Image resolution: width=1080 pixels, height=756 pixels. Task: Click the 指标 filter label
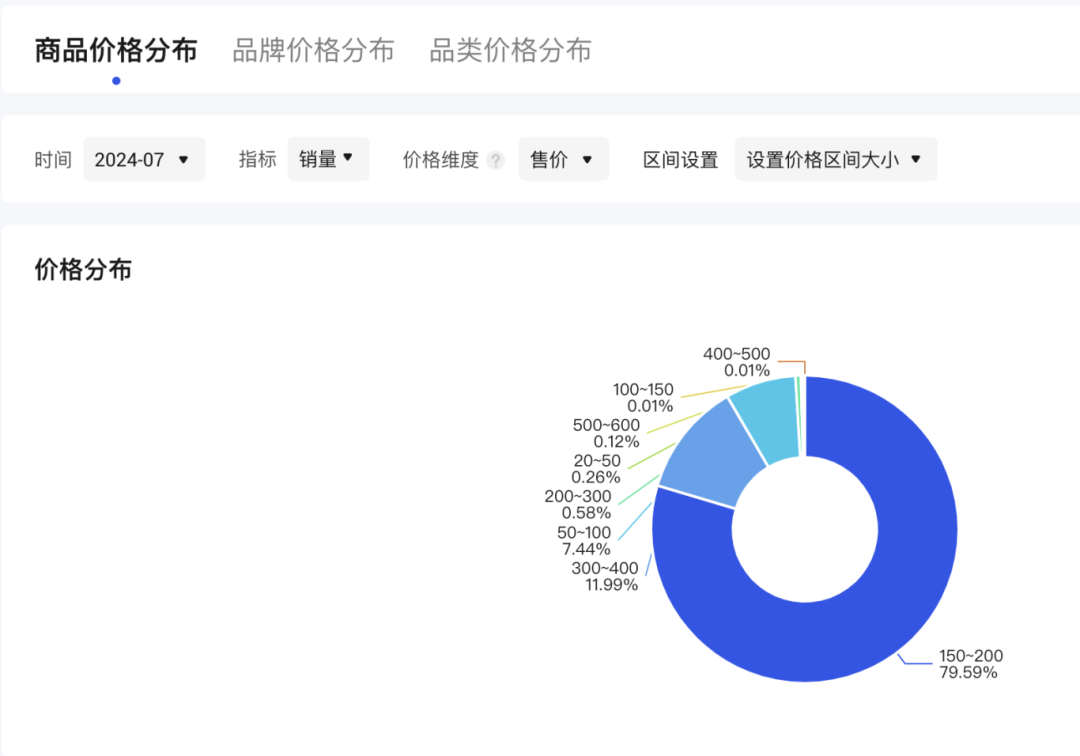coord(257,160)
